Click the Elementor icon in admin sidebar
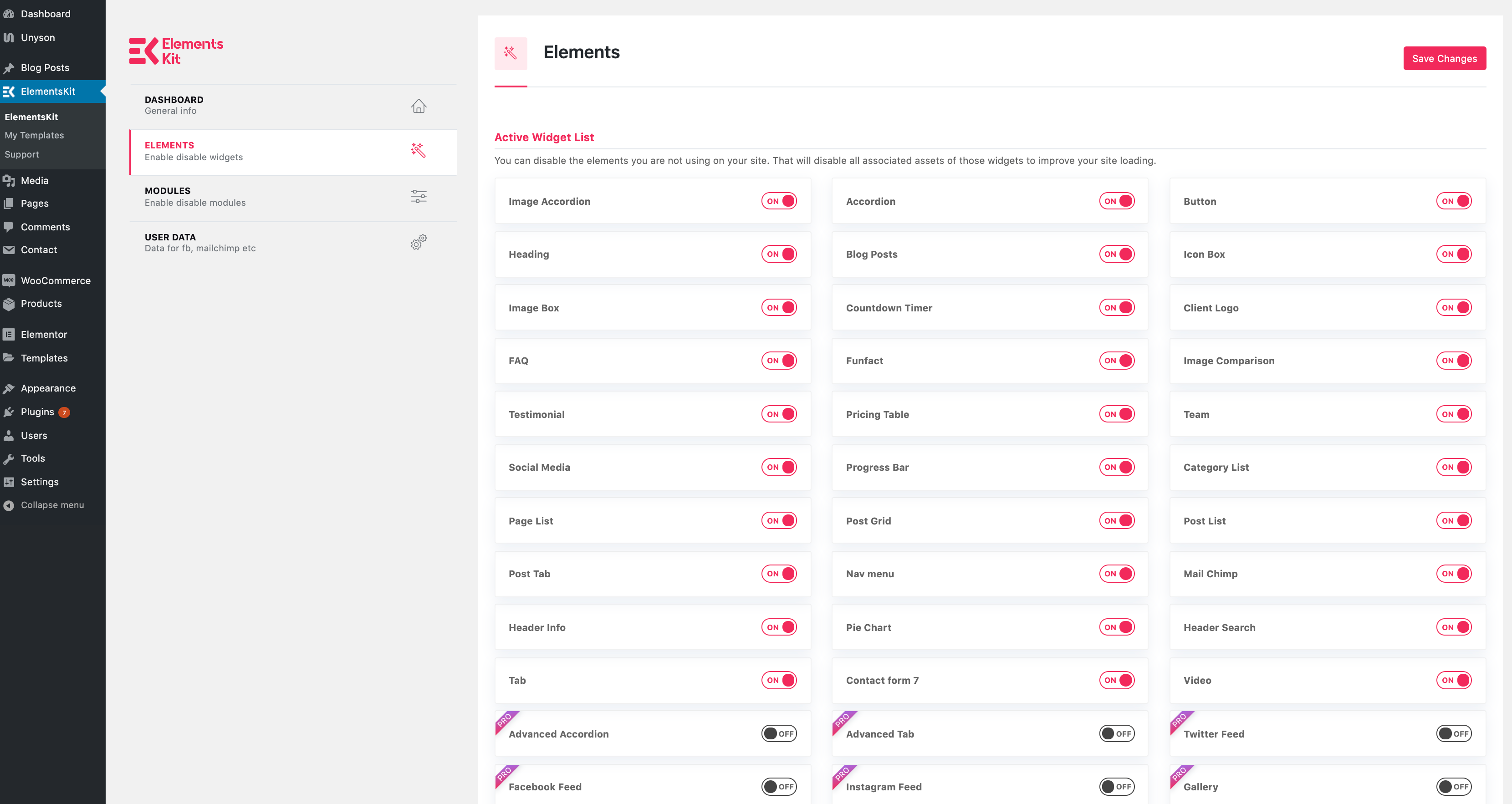 click(x=9, y=335)
